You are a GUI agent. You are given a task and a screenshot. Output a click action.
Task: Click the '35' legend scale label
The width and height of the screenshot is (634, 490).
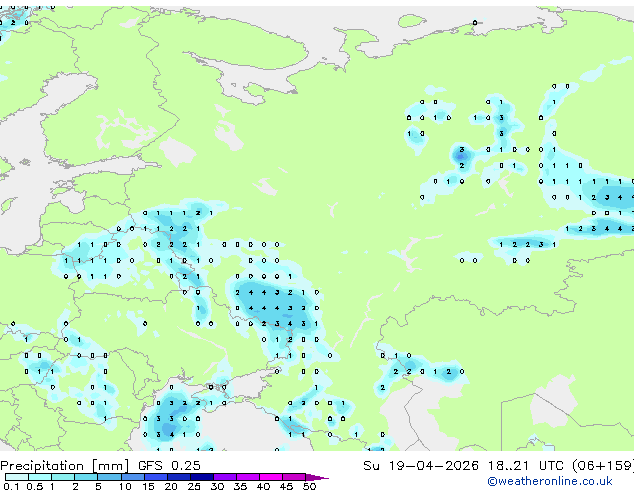240,486
